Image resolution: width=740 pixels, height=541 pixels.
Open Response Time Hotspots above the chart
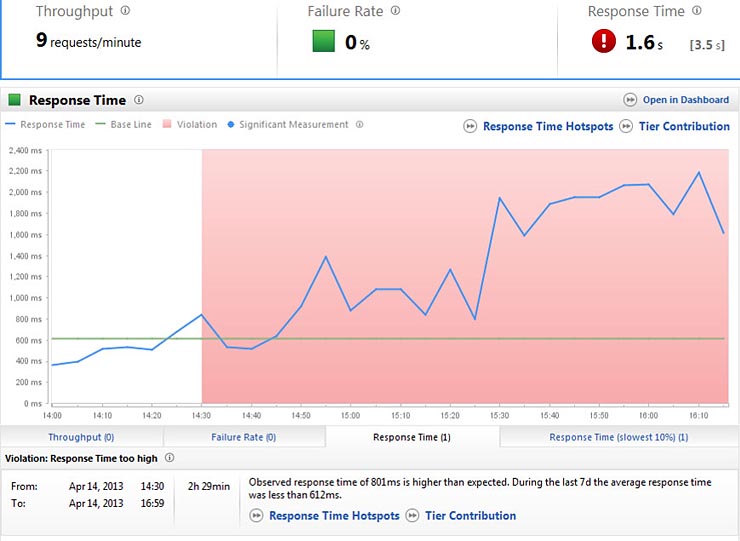(x=547, y=127)
